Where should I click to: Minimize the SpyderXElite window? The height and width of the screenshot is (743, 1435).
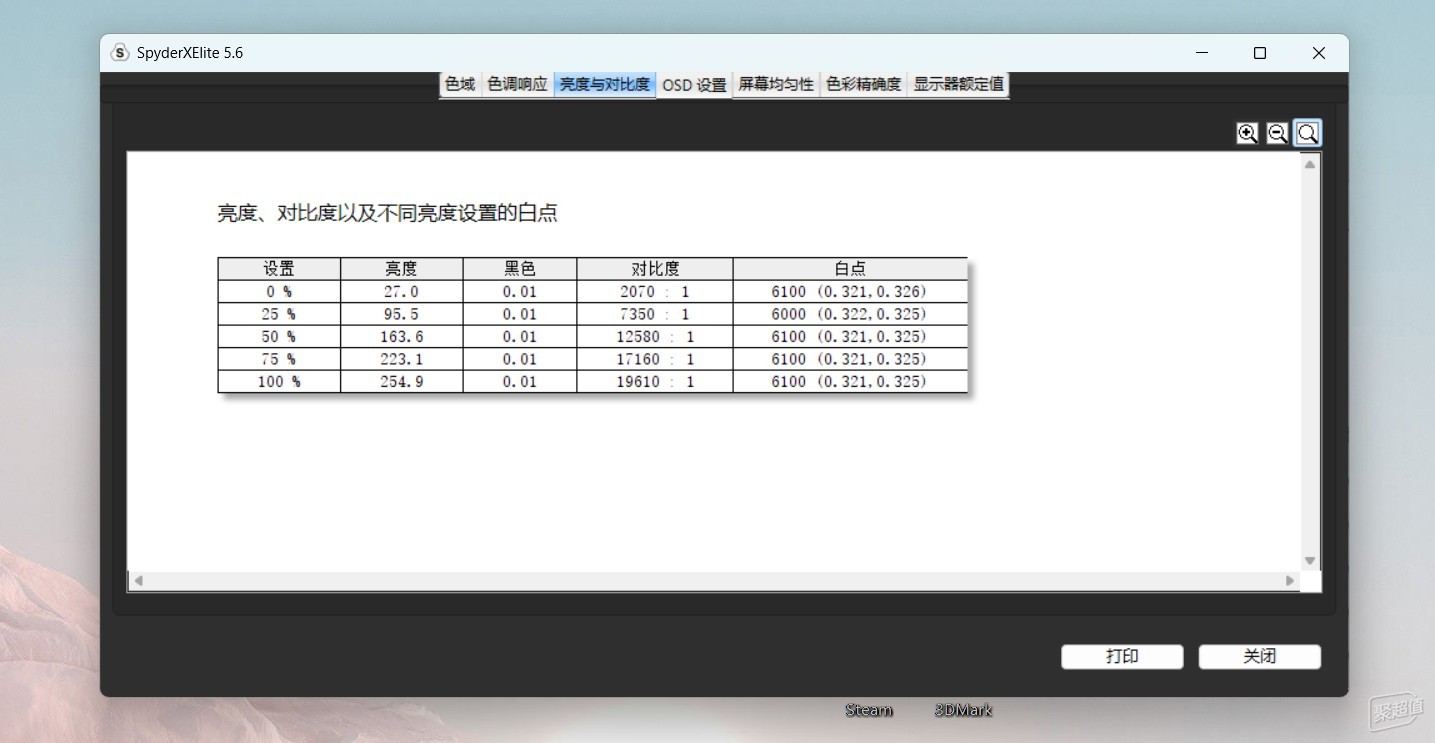coord(1201,53)
